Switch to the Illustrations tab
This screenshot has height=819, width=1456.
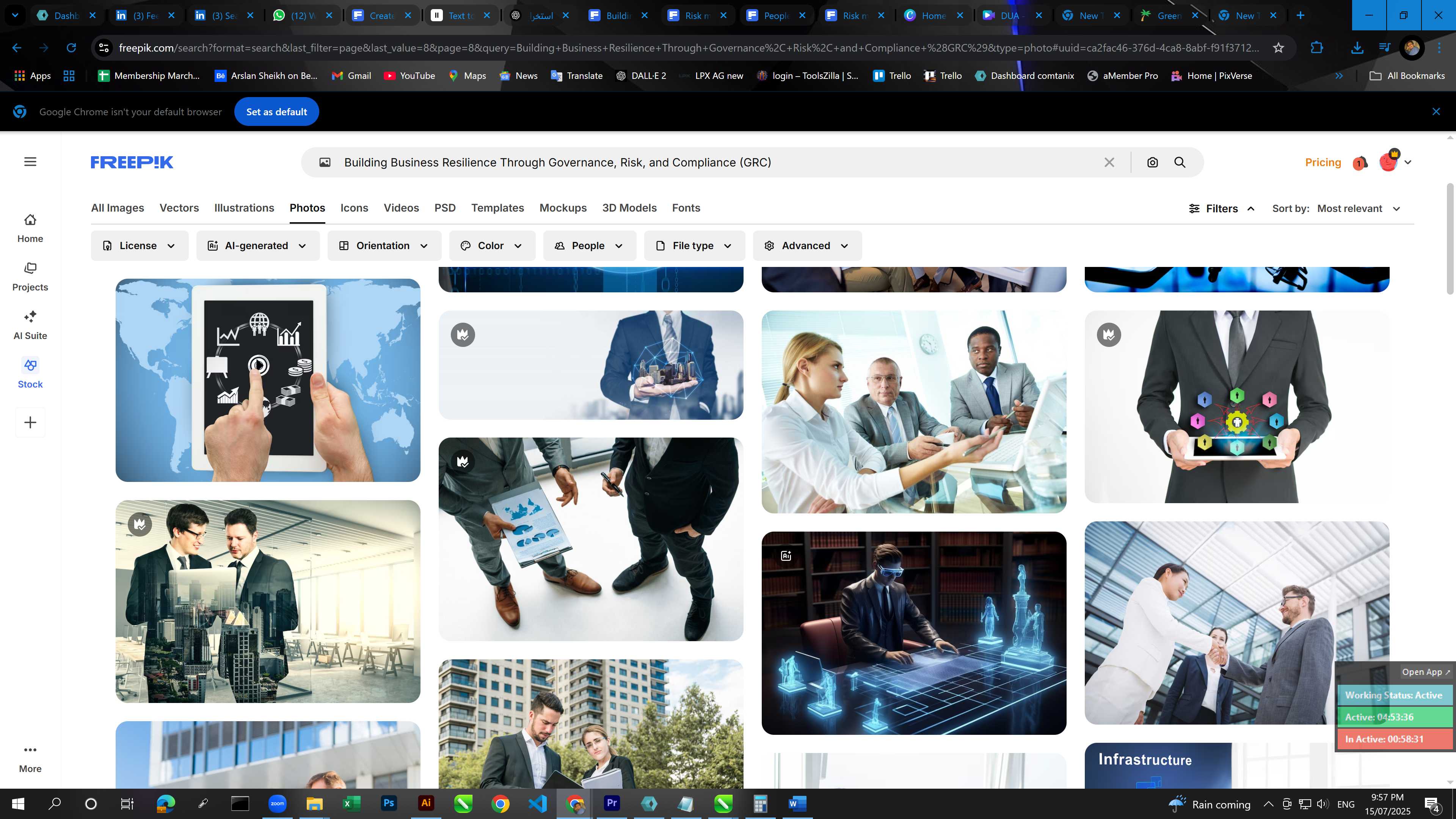[x=244, y=208]
